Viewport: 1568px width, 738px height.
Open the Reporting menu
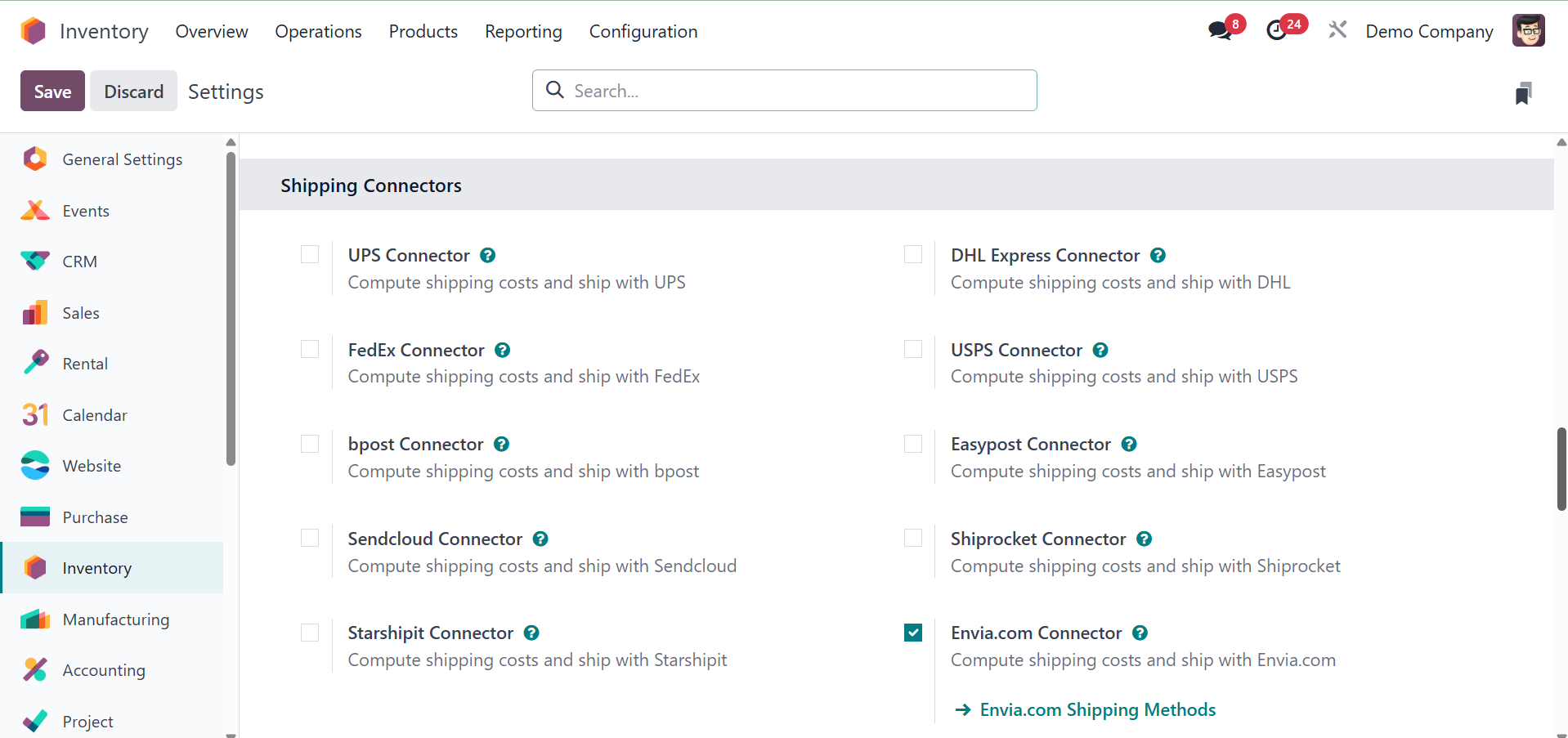(523, 31)
